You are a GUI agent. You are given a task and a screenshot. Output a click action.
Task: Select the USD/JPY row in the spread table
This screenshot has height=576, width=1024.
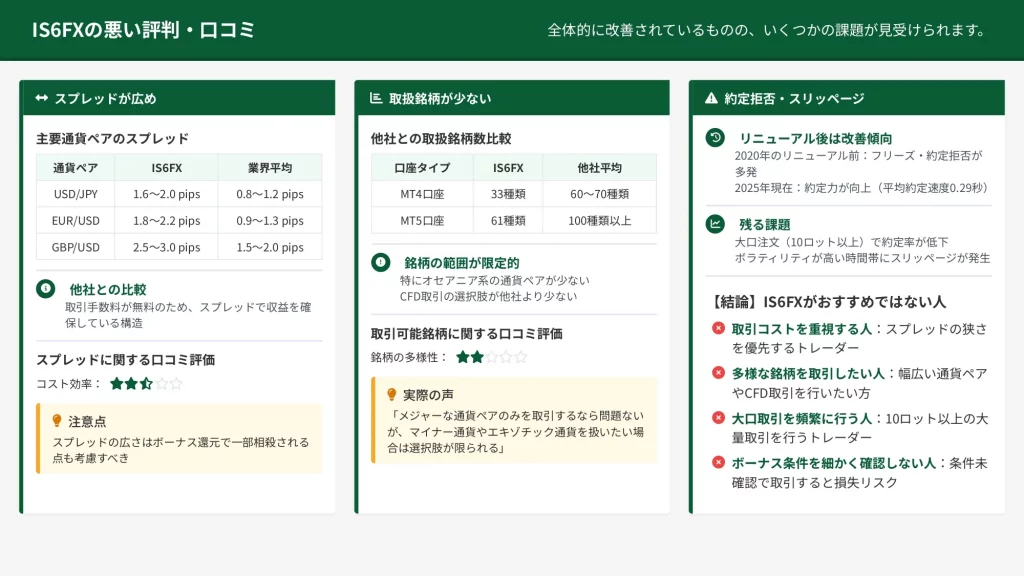click(x=179, y=194)
